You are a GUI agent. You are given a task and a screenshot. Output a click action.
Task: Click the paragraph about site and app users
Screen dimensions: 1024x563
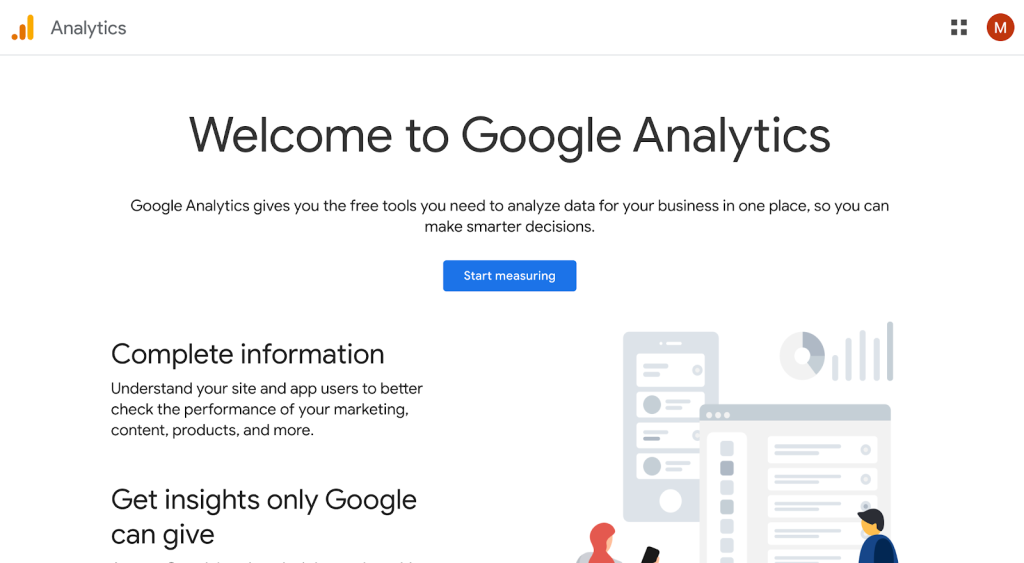(266, 409)
